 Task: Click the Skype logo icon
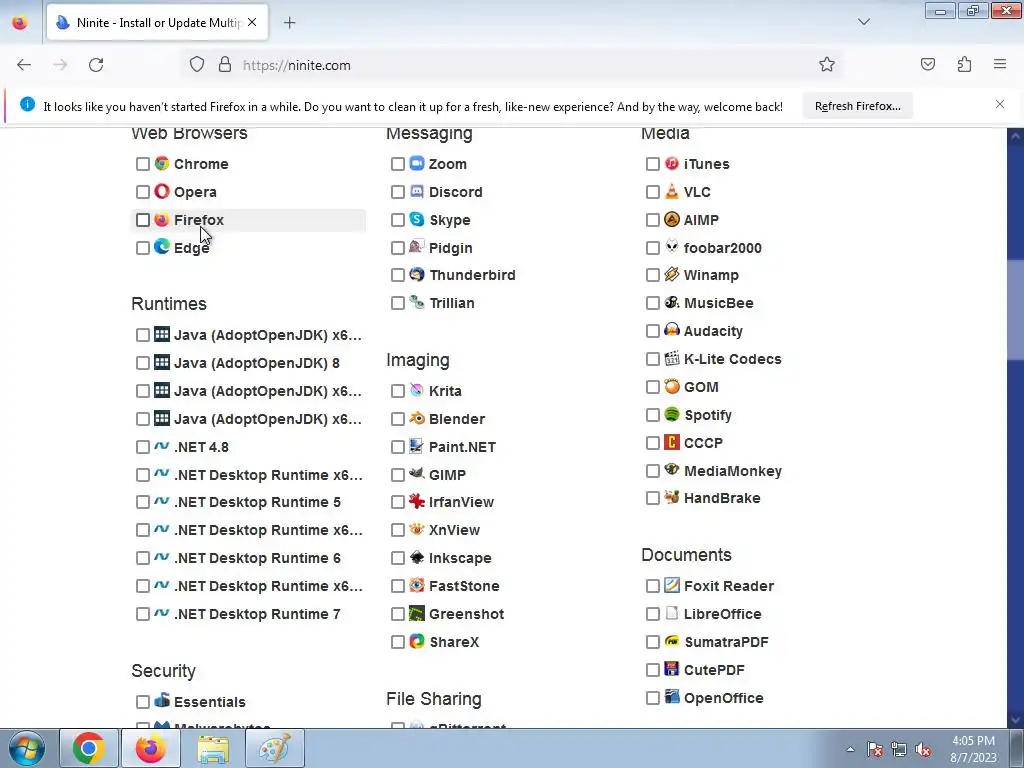coord(417,219)
